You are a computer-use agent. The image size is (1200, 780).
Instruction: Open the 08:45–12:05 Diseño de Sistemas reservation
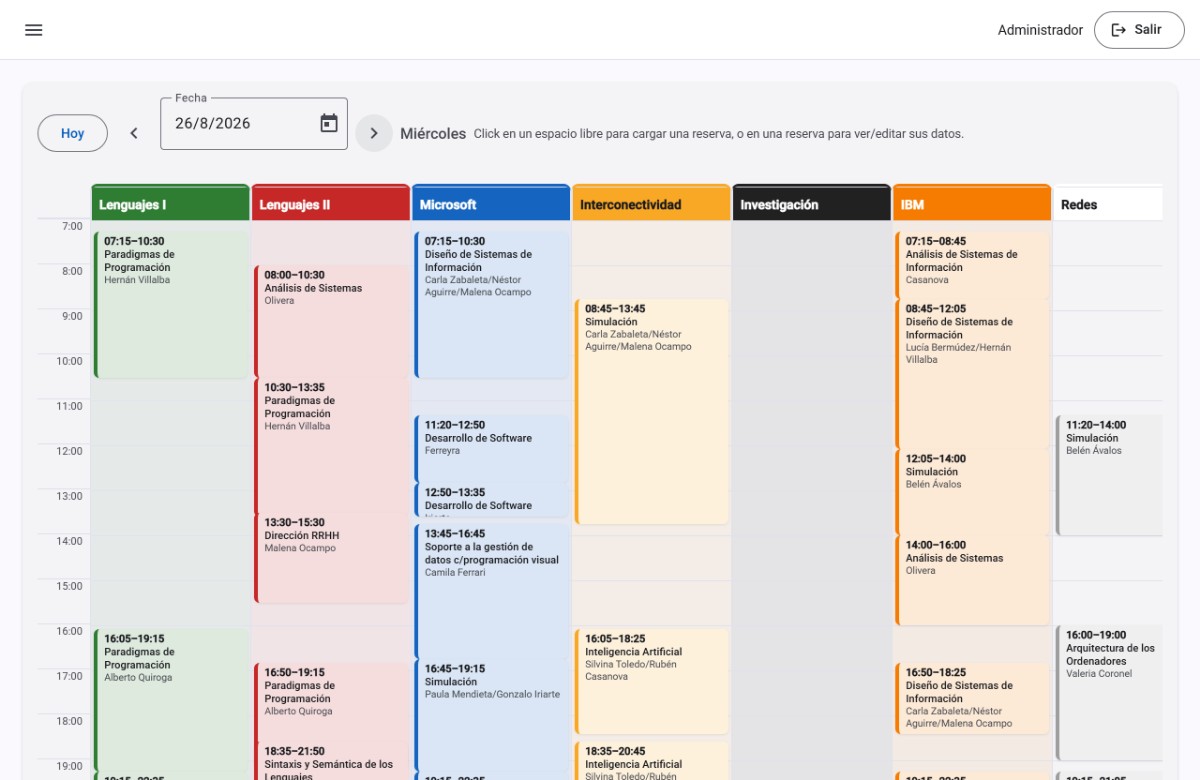tap(973, 374)
